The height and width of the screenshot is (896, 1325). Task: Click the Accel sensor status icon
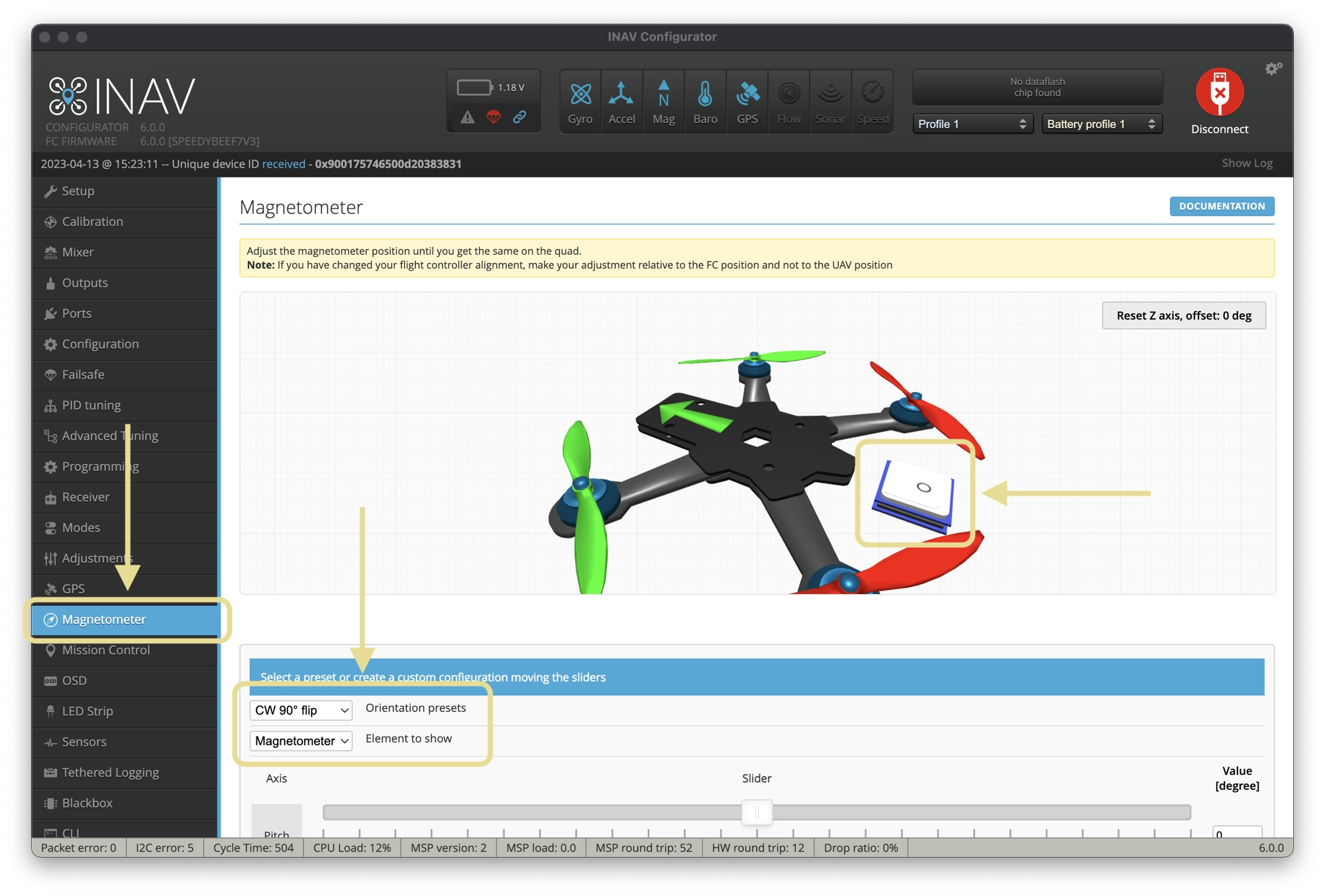[x=621, y=102]
